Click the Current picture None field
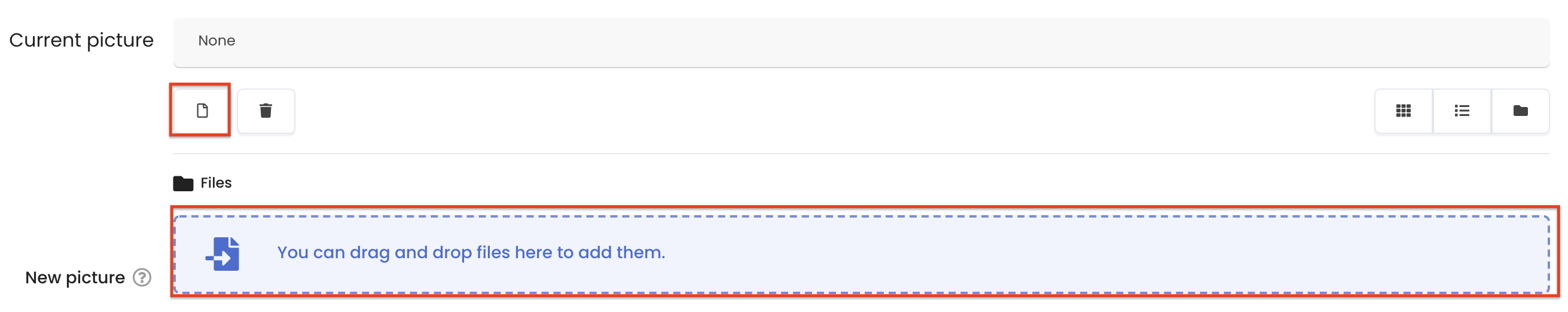 [x=861, y=42]
